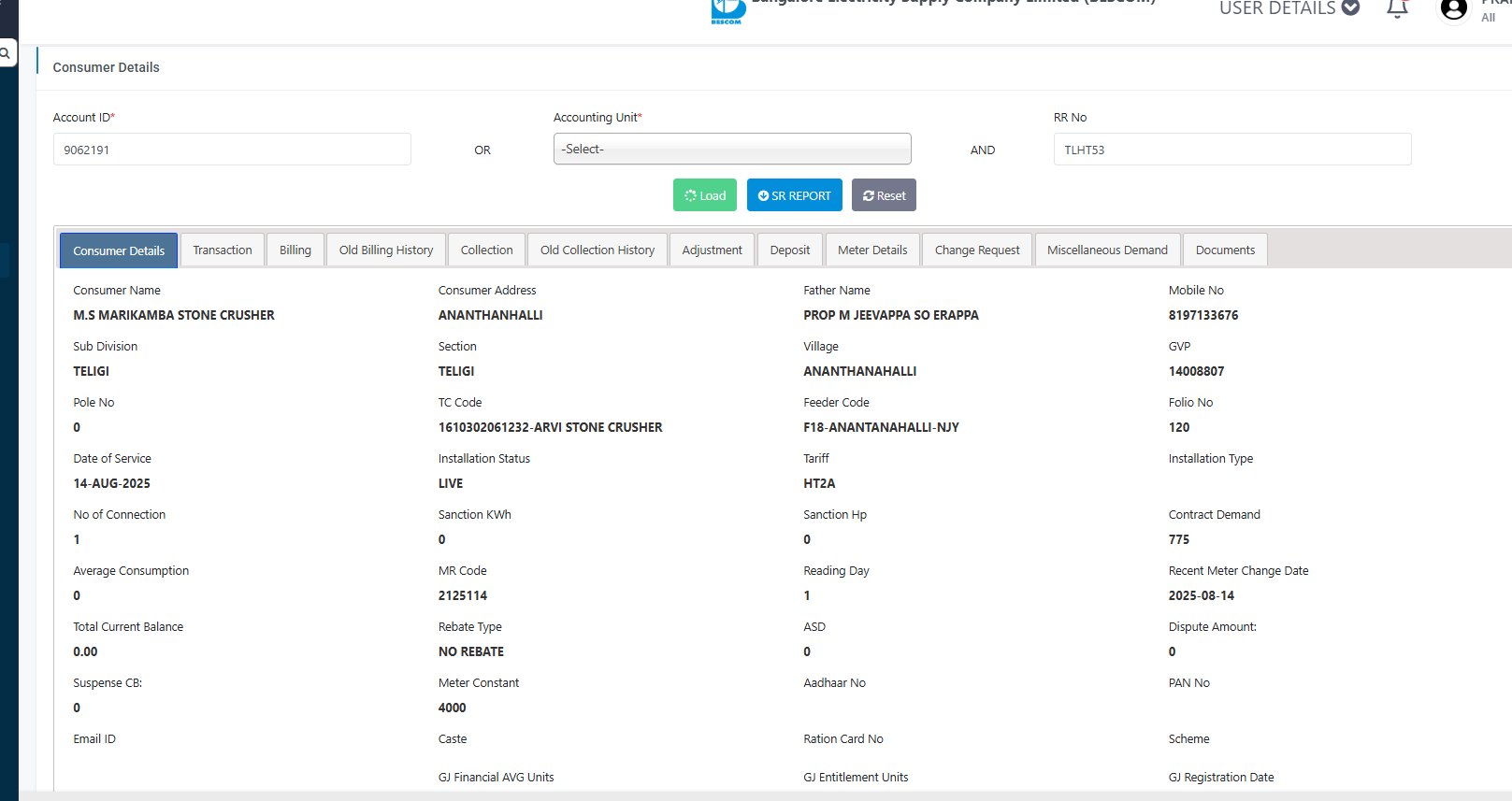Show the Documents tab

click(1225, 250)
